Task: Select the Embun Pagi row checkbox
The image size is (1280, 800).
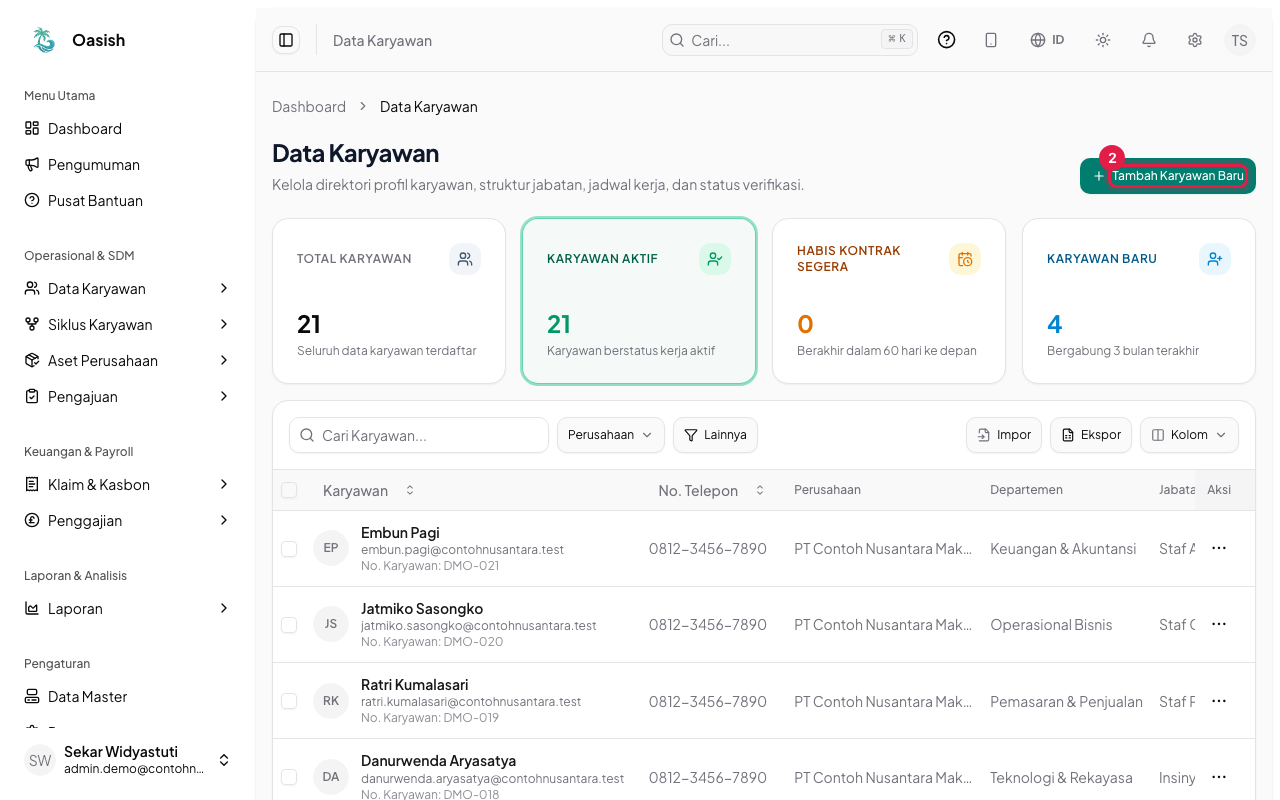Action: tap(289, 549)
